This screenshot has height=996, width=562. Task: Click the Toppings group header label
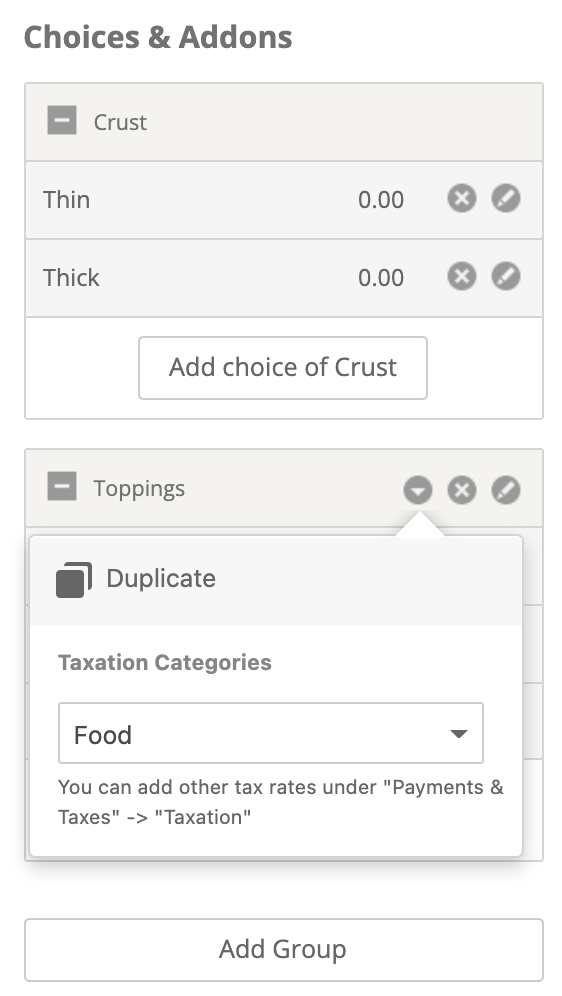pyautogui.click(x=139, y=488)
